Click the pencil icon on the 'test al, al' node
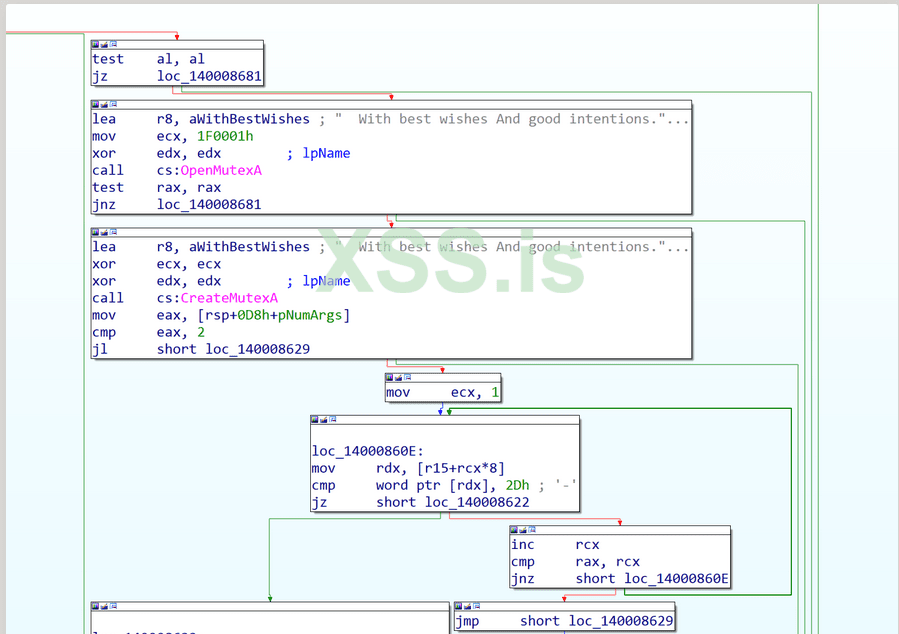Viewport: 899px width, 634px height. (x=104, y=44)
